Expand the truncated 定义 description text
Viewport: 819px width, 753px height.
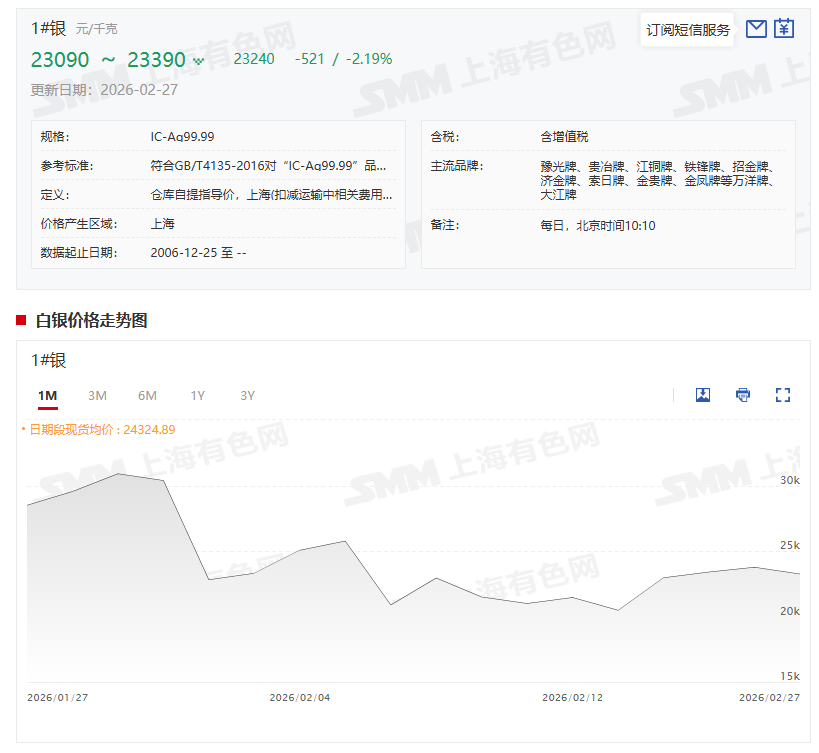pyautogui.click(x=271, y=195)
